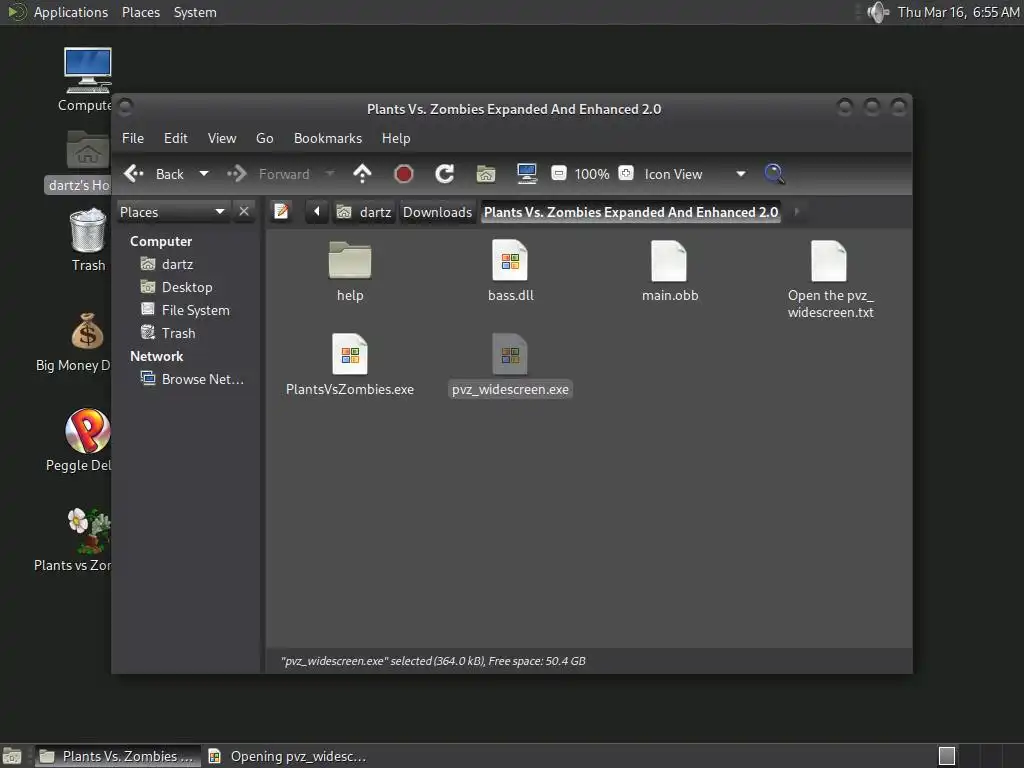Select the Open the pvz_widescreen.txt file
1024x768 pixels.
pos(829,260)
